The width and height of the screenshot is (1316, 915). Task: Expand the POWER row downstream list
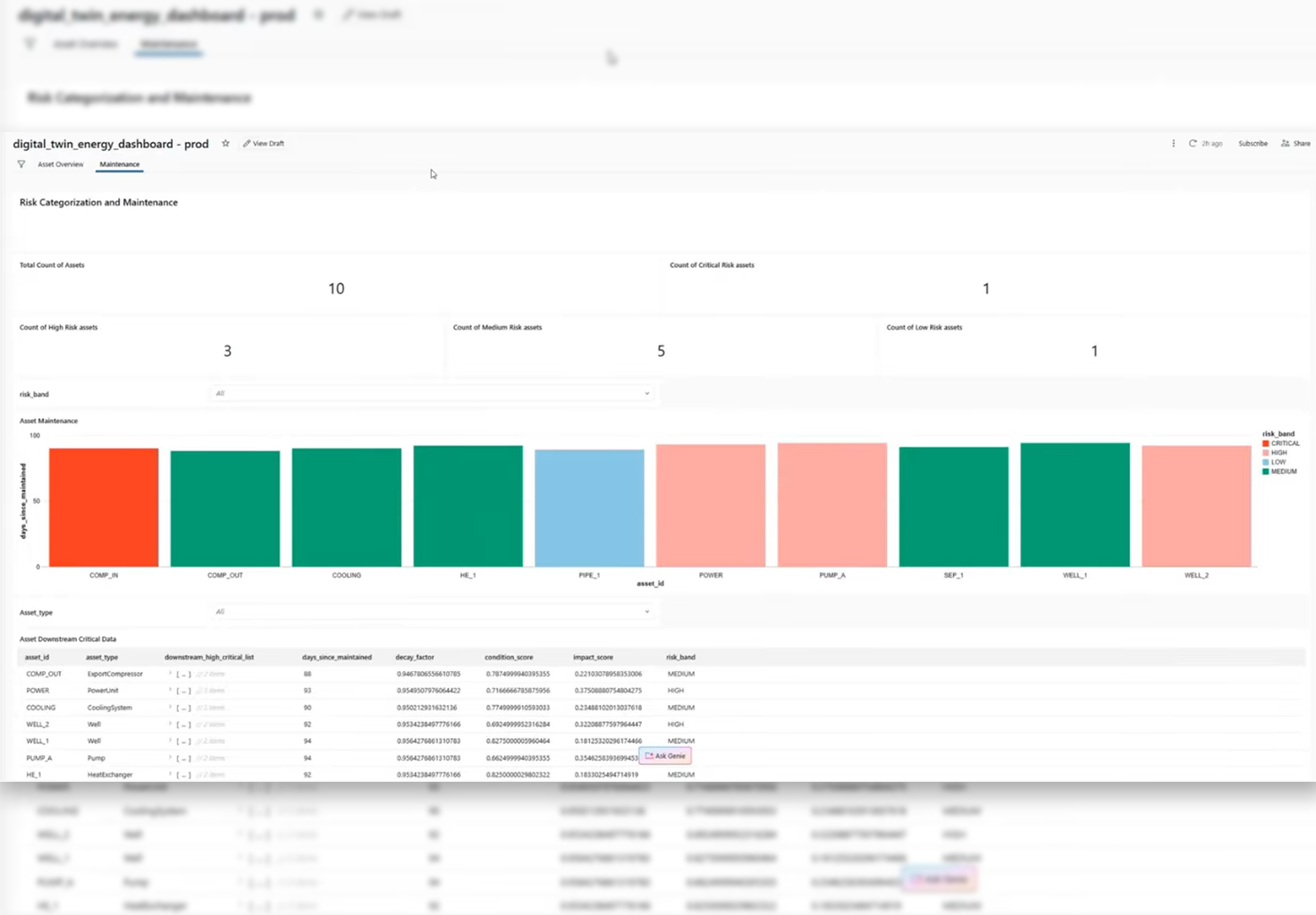coord(170,691)
